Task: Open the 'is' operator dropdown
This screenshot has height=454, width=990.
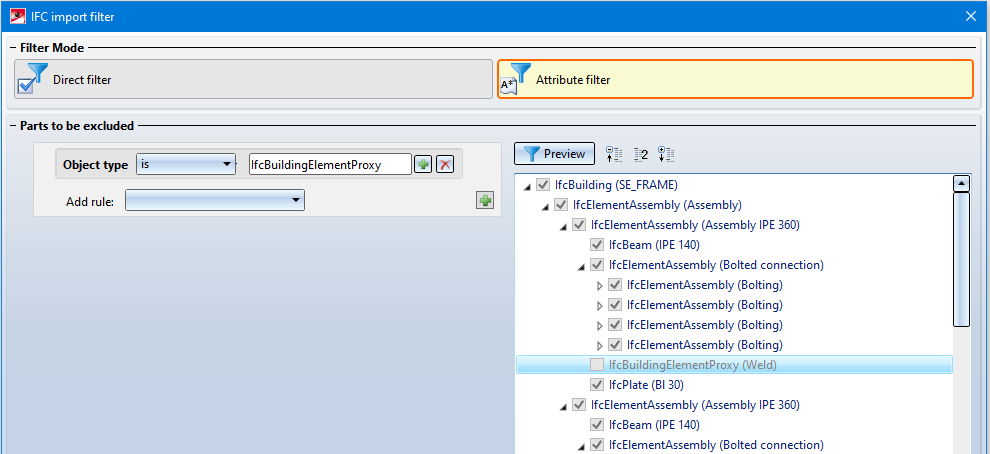Action: (186, 164)
